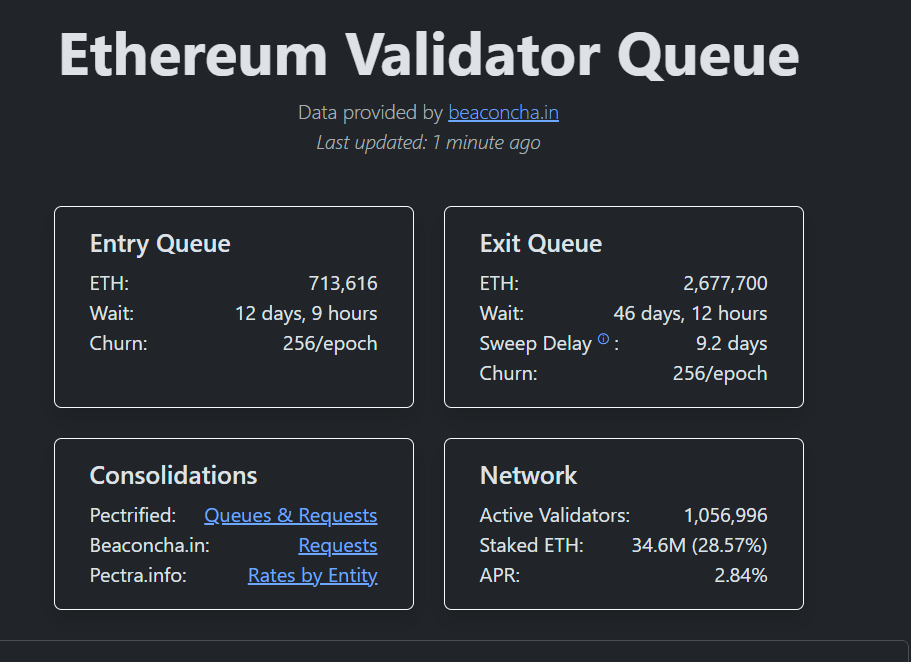
Task: Open the Beaconcha.in Requests link
Action: point(337,546)
